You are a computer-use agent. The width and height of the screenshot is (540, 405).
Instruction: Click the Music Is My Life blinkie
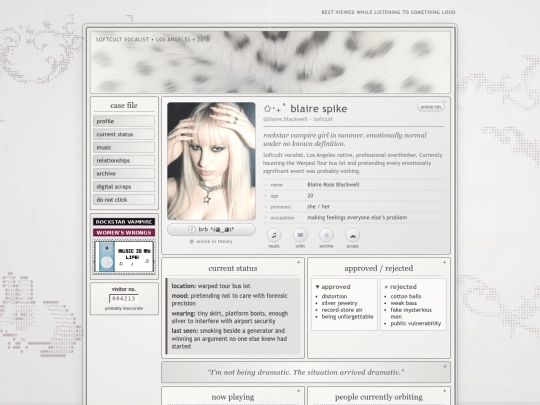click(x=124, y=257)
